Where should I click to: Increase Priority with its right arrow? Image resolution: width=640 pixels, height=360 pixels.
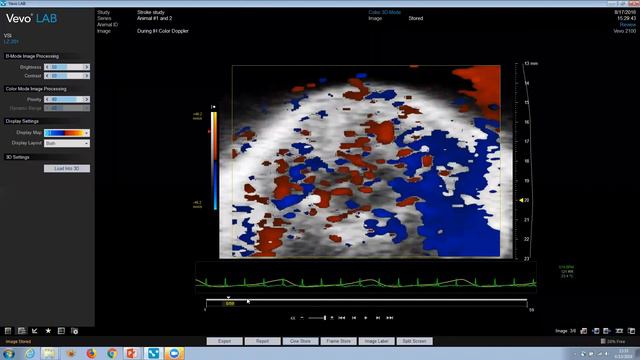(87, 99)
